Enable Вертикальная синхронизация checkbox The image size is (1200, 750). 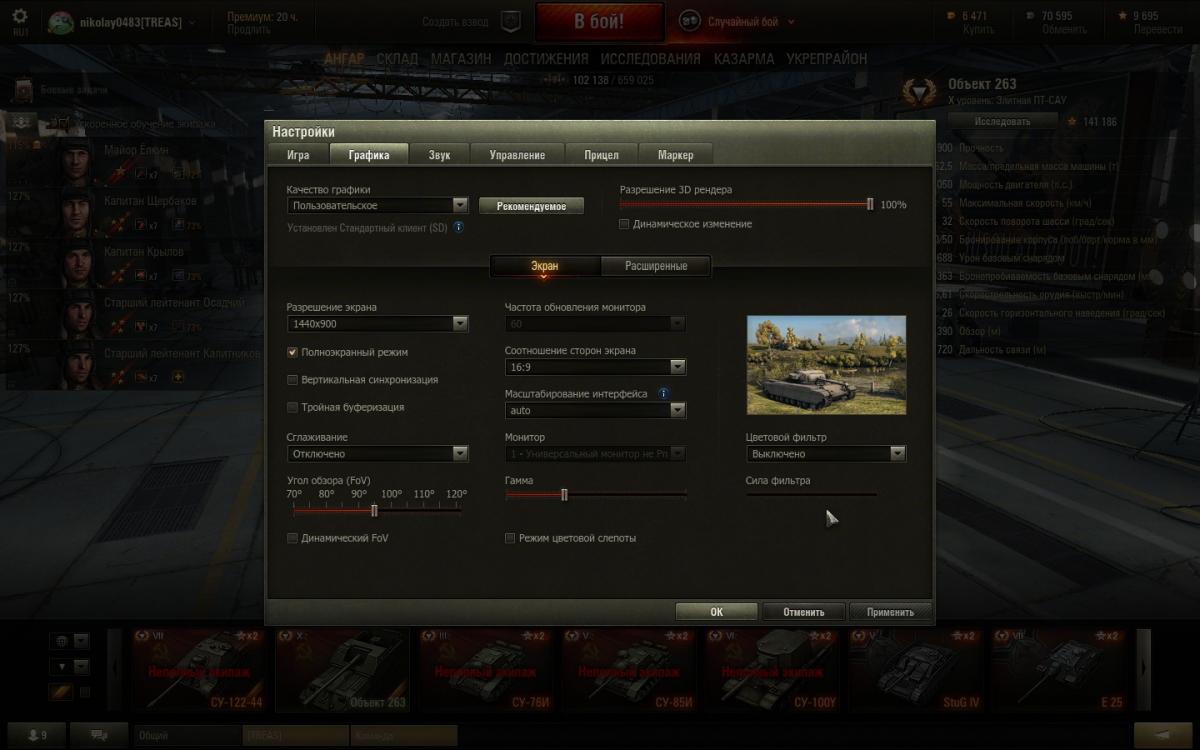click(x=293, y=380)
